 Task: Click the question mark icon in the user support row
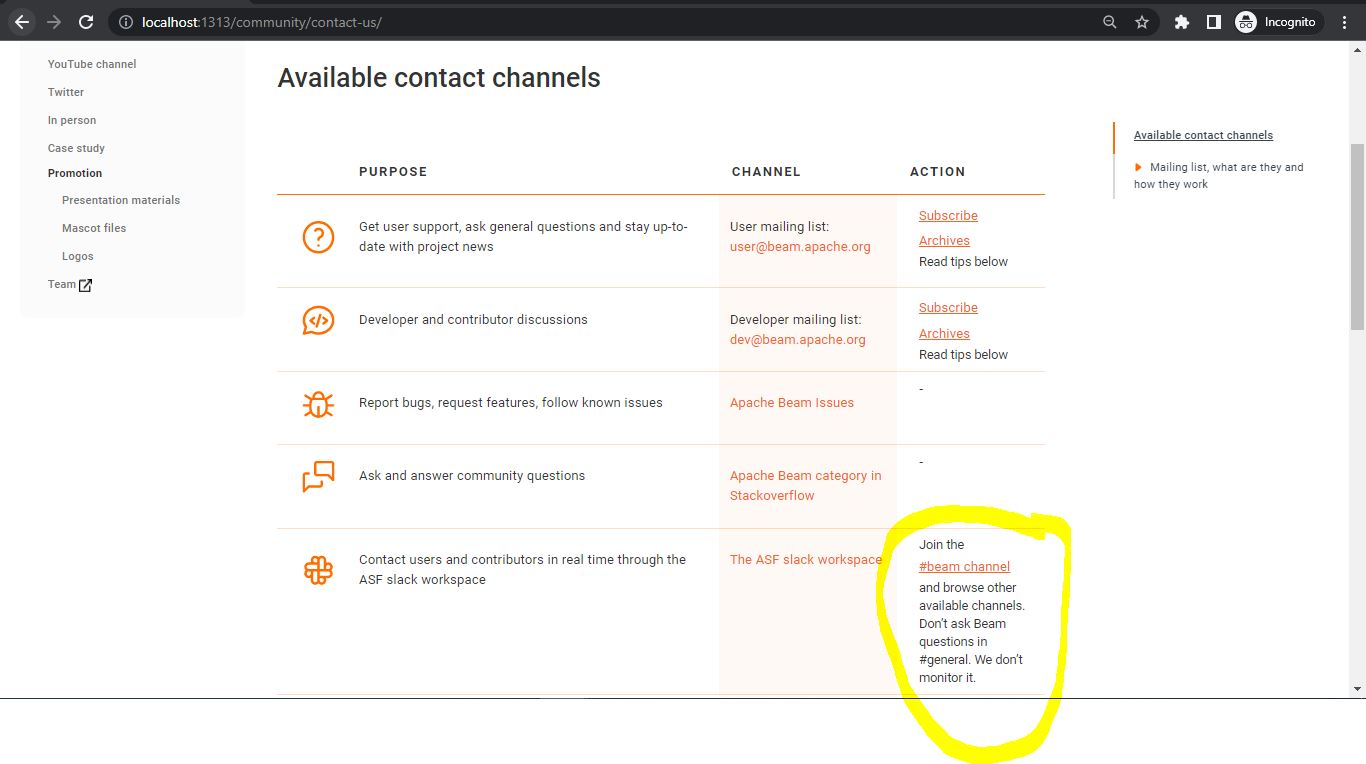tap(318, 237)
